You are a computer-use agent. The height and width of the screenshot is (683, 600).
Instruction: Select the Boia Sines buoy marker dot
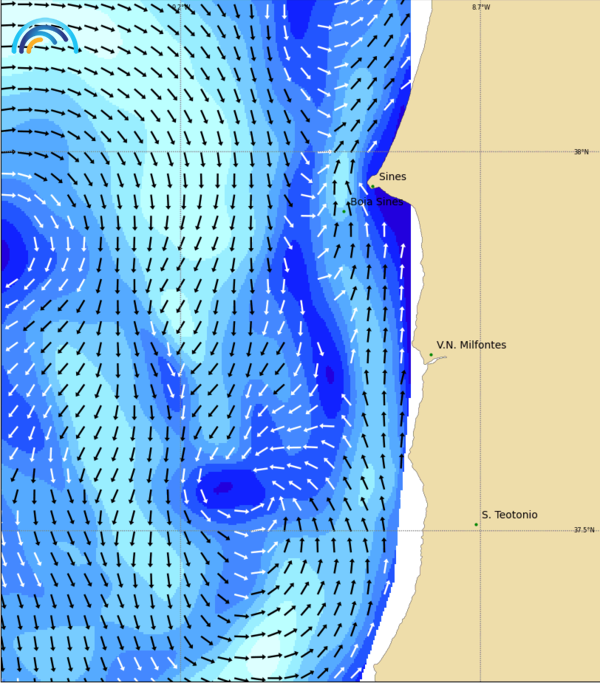point(344,210)
